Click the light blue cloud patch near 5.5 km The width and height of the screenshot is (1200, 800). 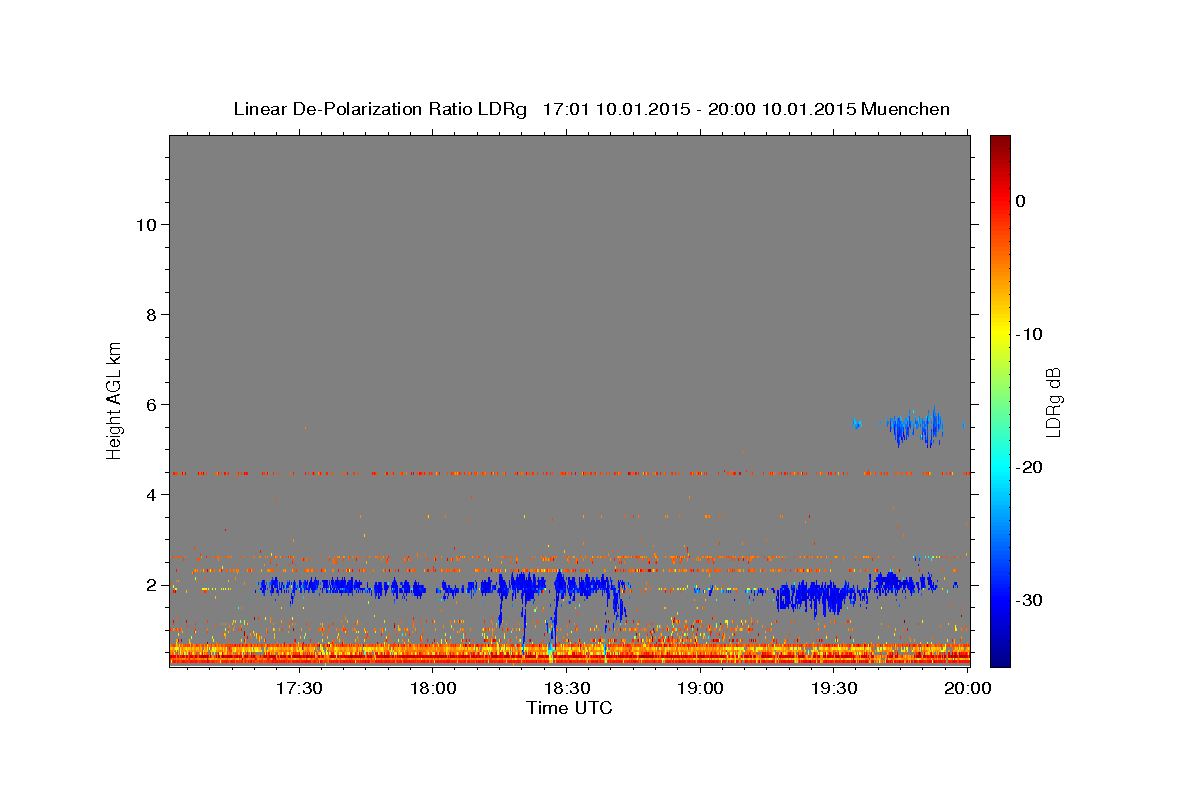coord(915,428)
